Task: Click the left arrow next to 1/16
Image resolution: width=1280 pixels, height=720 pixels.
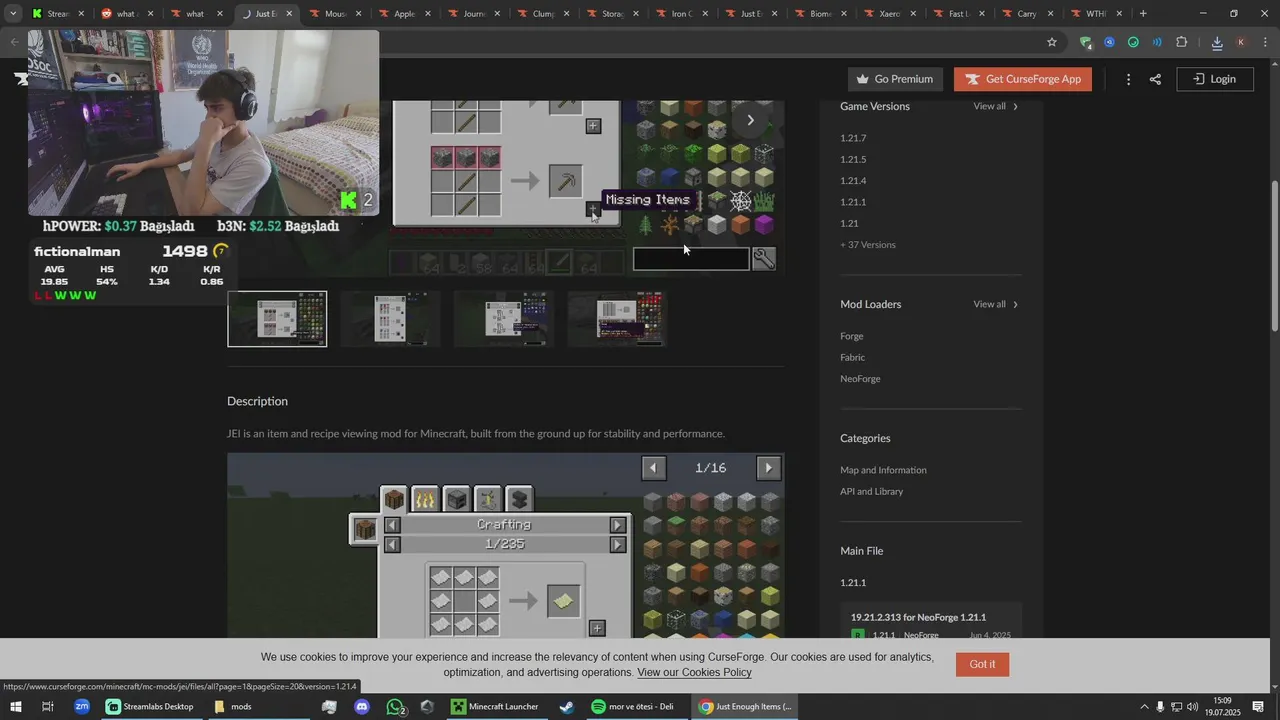Action: [x=653, y=468]
